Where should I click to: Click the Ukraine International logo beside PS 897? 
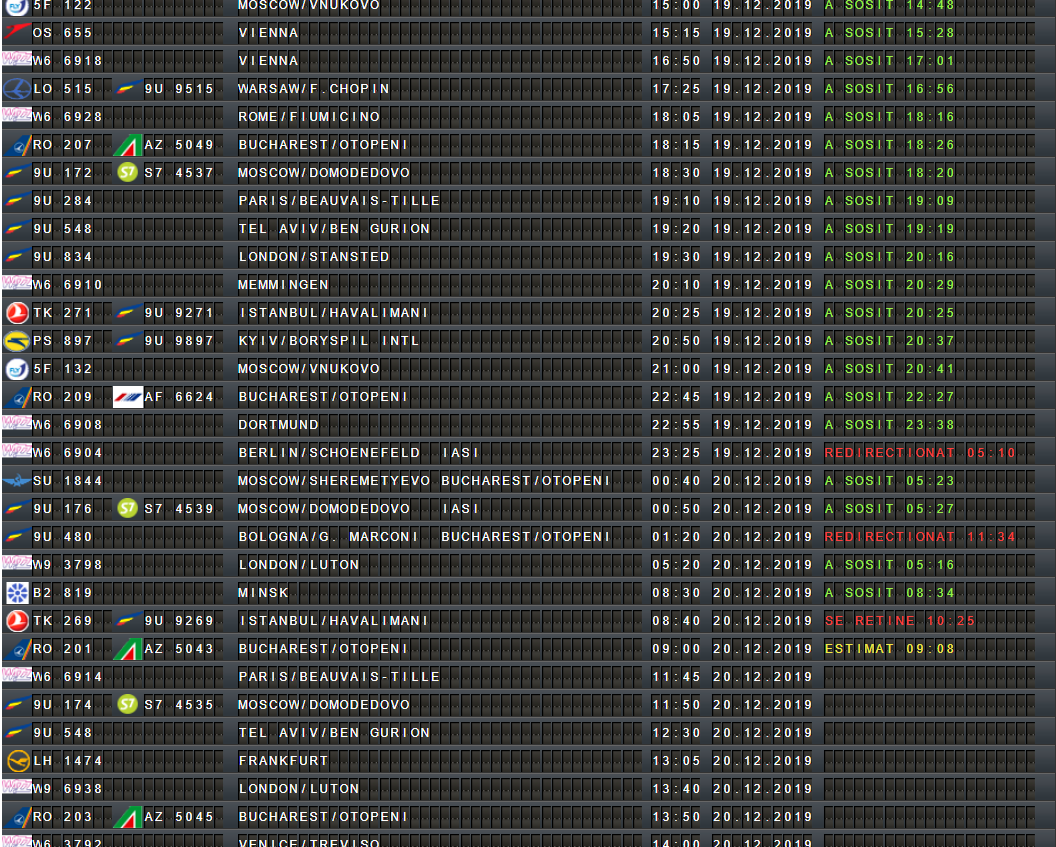(x=16, y=341)
